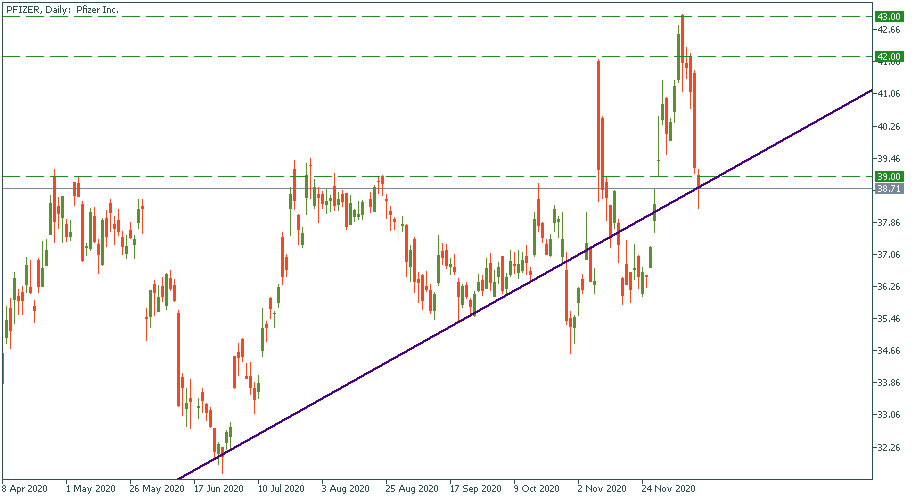
Task: Click the 24 Nov 2020 date label
Action: point(667,490)
